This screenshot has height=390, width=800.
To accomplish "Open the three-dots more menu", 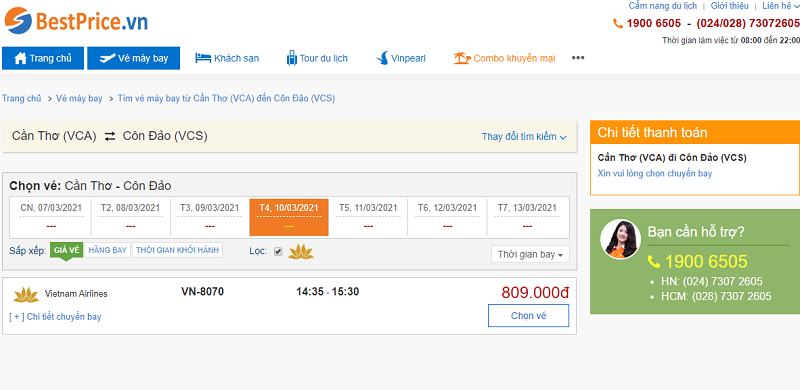I will [x=578, y=58].
